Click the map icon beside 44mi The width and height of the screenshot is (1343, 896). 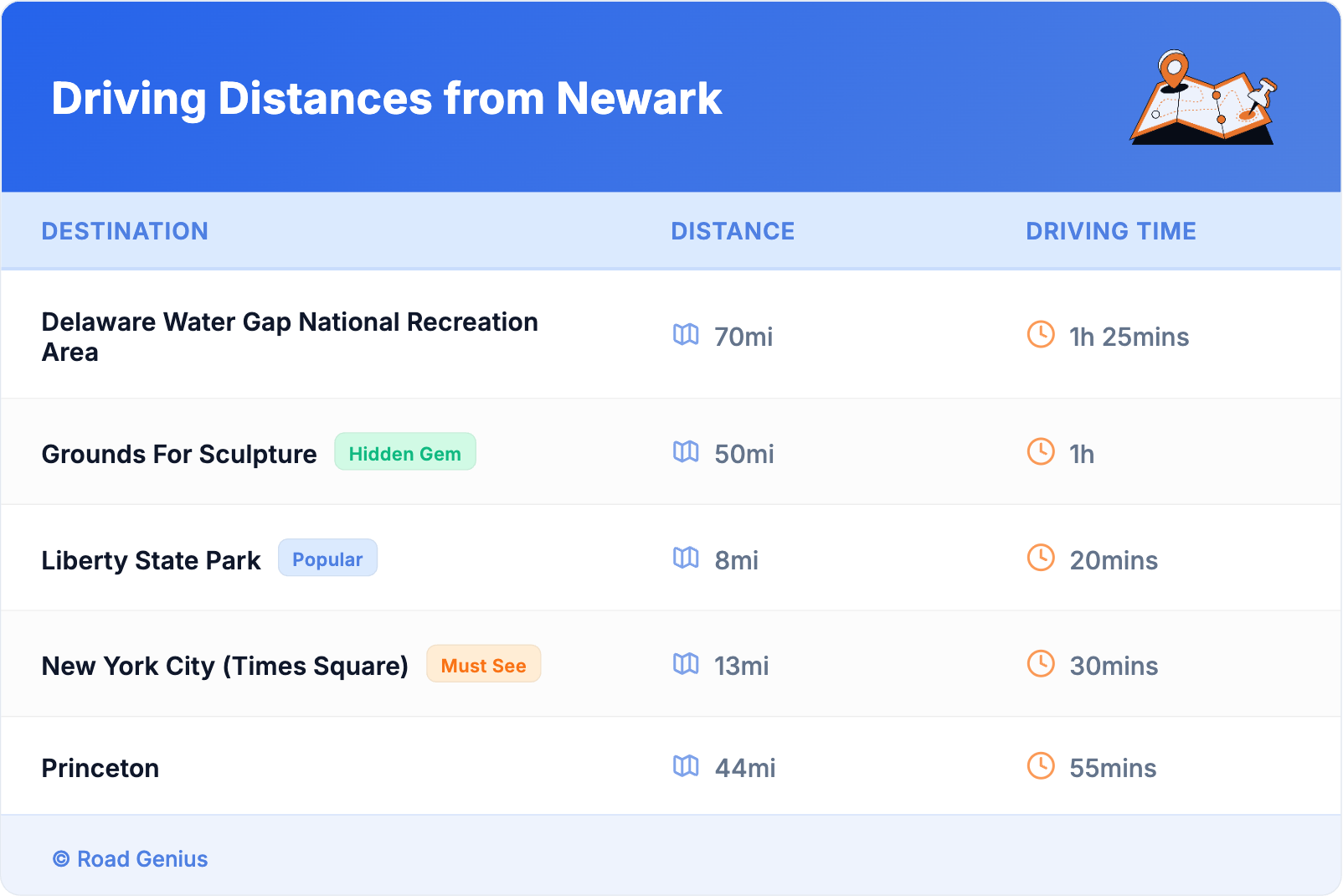[x=686, y=766]
